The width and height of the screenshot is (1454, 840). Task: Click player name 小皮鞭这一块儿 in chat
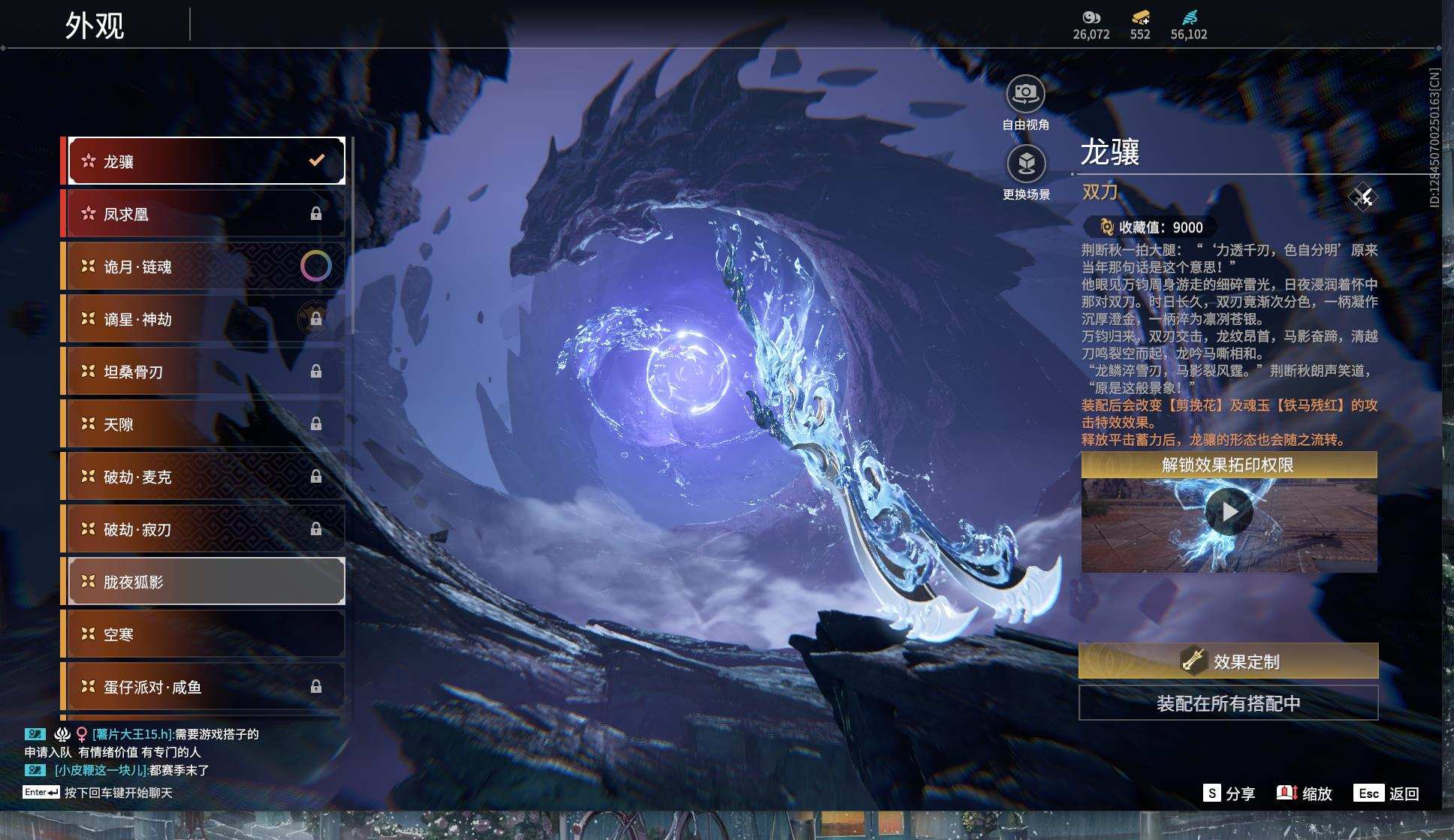point(101,770)
